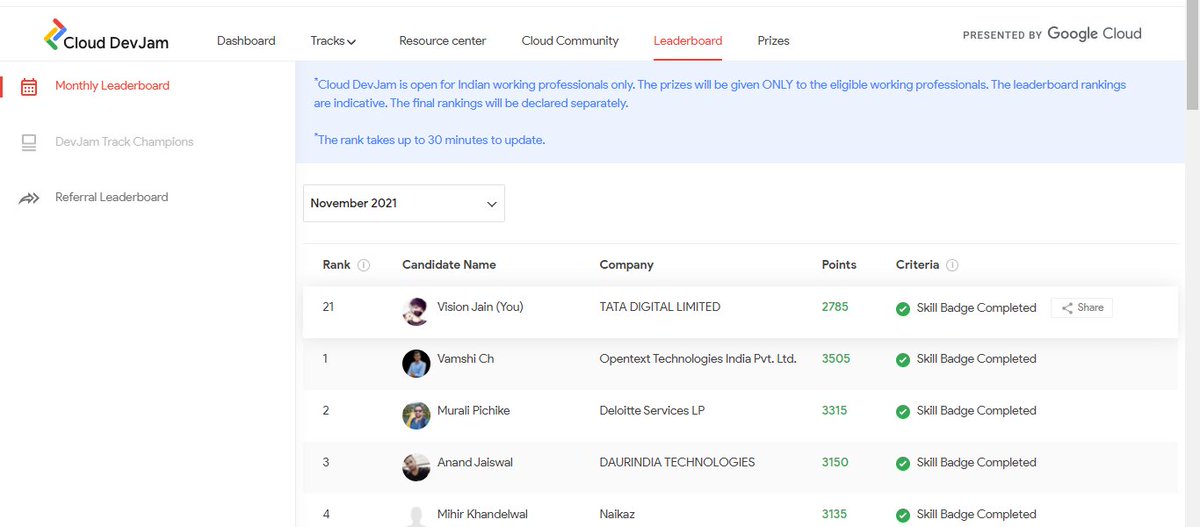
Task: Click the Candidate Name column header
Action: click(449, 265)
